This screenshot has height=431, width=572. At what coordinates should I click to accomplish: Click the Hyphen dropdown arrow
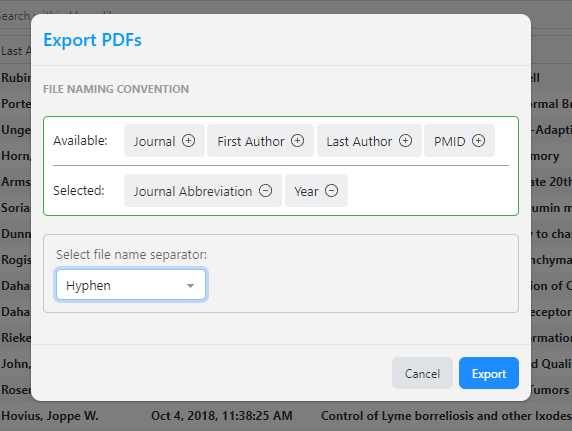[x=190, y=286]
